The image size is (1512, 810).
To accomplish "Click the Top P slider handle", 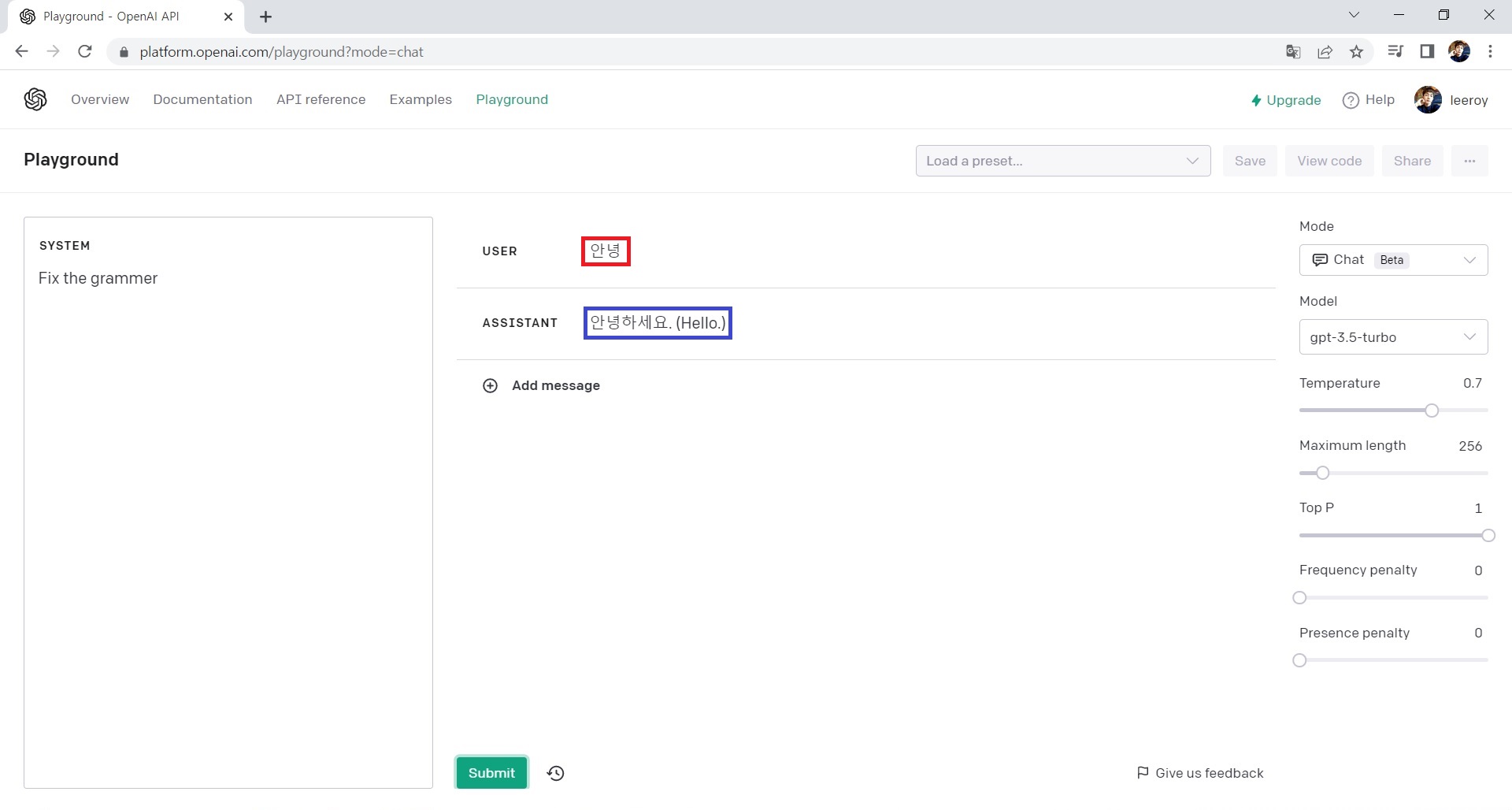I will (x=1488, y=536).
